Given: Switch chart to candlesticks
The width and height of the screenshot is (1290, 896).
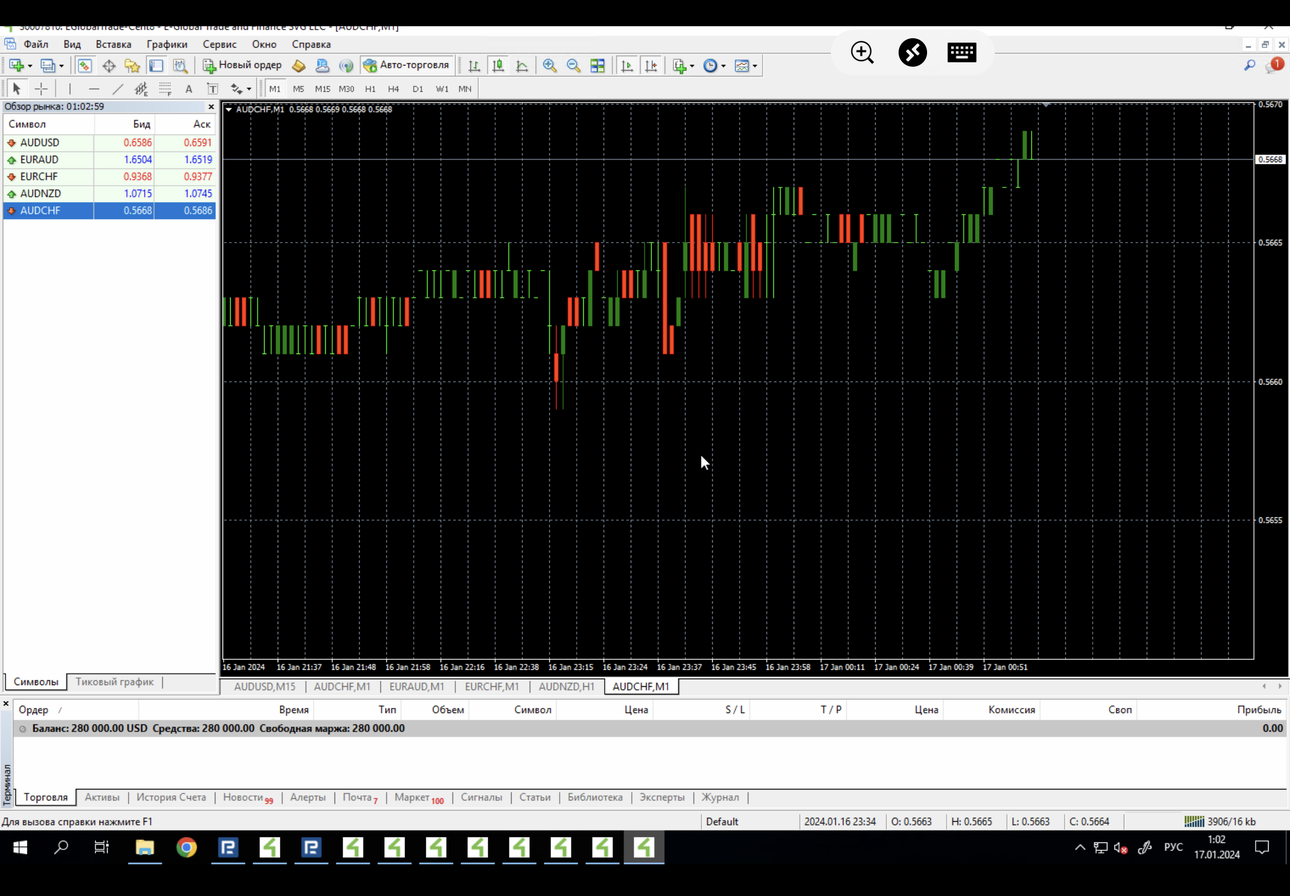Looking at the screenshot, I should (x=498, y=66).
